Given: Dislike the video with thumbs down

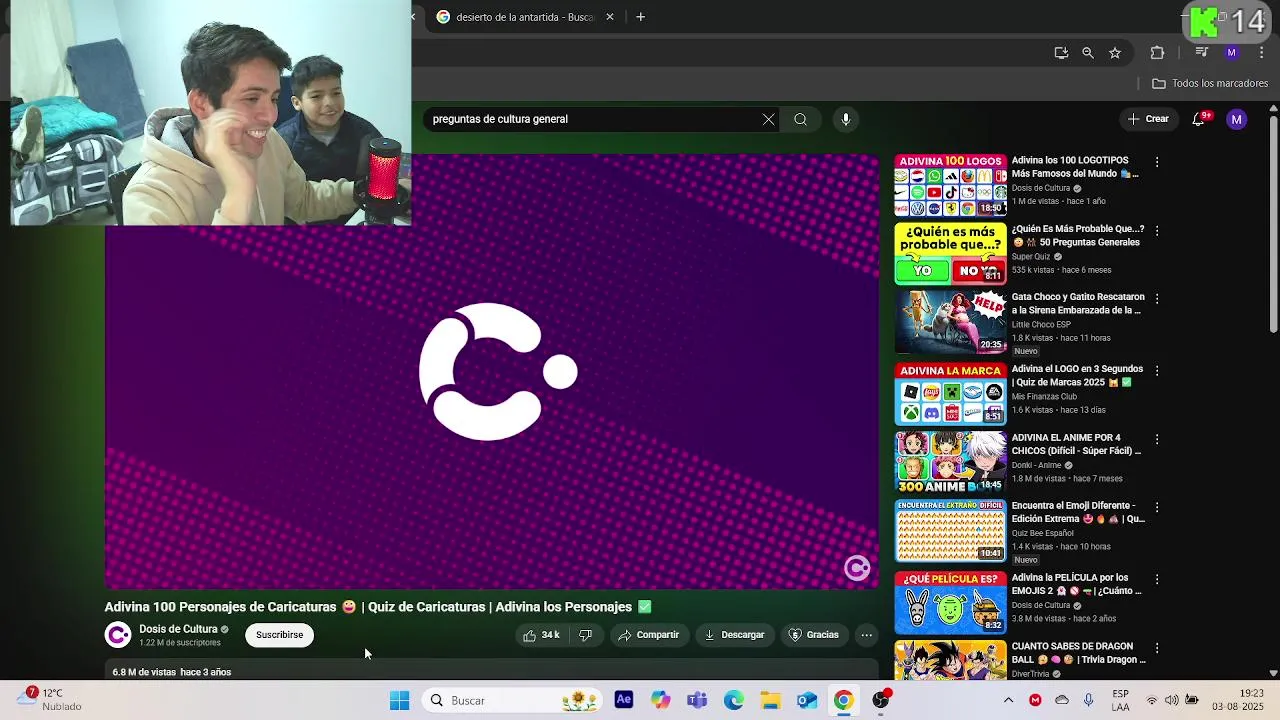Looking at the screenshot, I should (586, 635).
